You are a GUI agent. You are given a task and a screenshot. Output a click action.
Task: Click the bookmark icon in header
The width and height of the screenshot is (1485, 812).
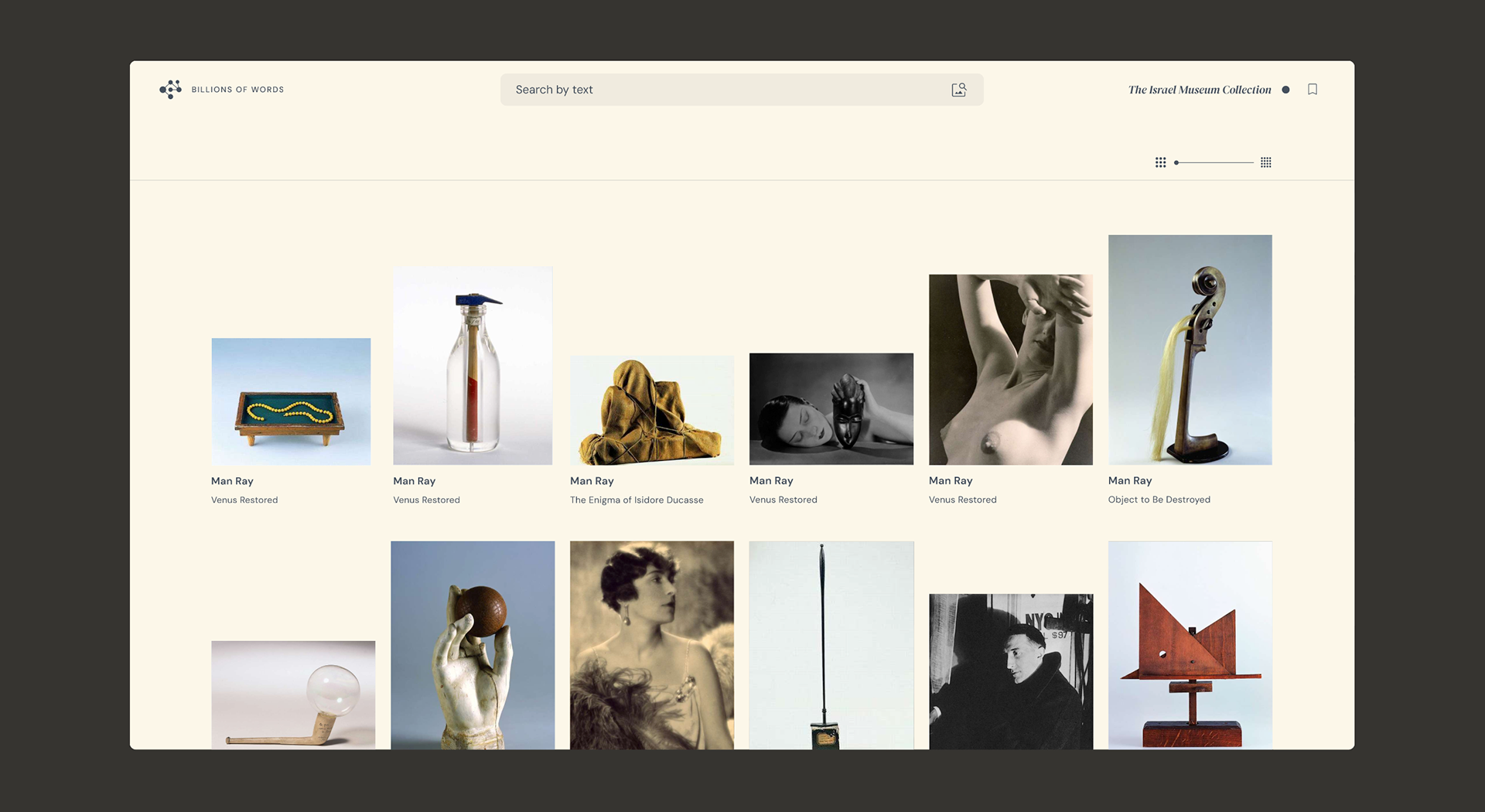tap(1313, 90)
